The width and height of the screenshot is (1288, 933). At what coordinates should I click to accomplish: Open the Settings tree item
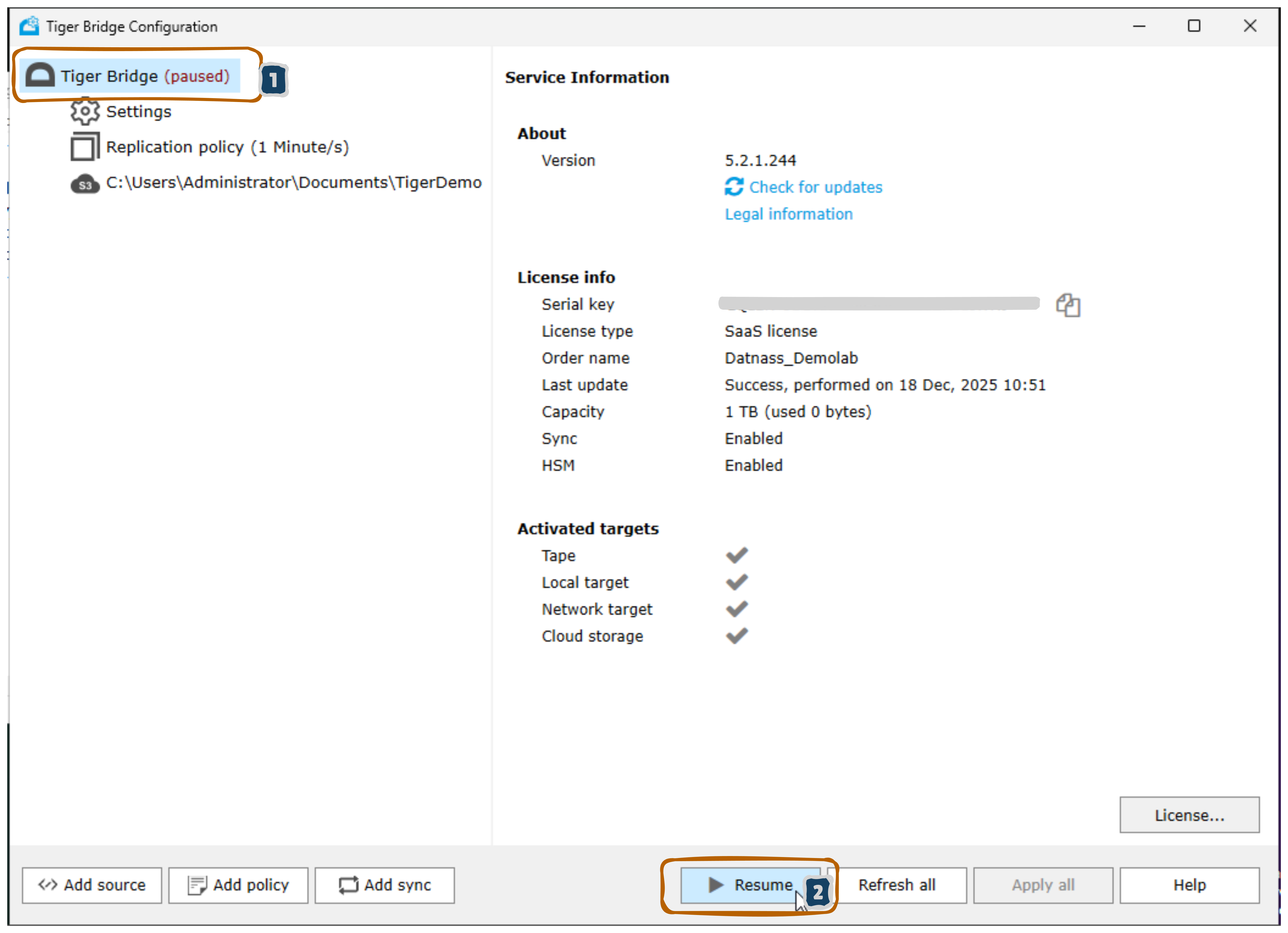[x=139, y=112]
